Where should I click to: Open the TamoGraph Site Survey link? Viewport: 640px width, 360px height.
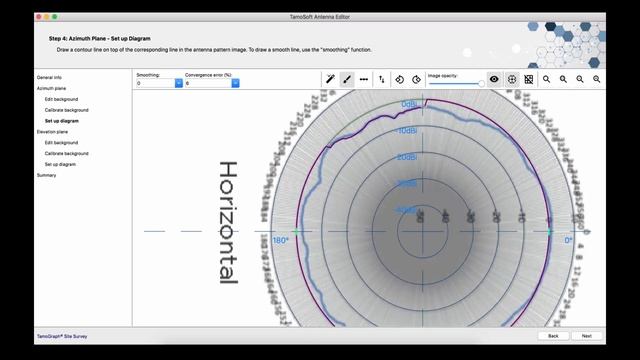point(62,336)
